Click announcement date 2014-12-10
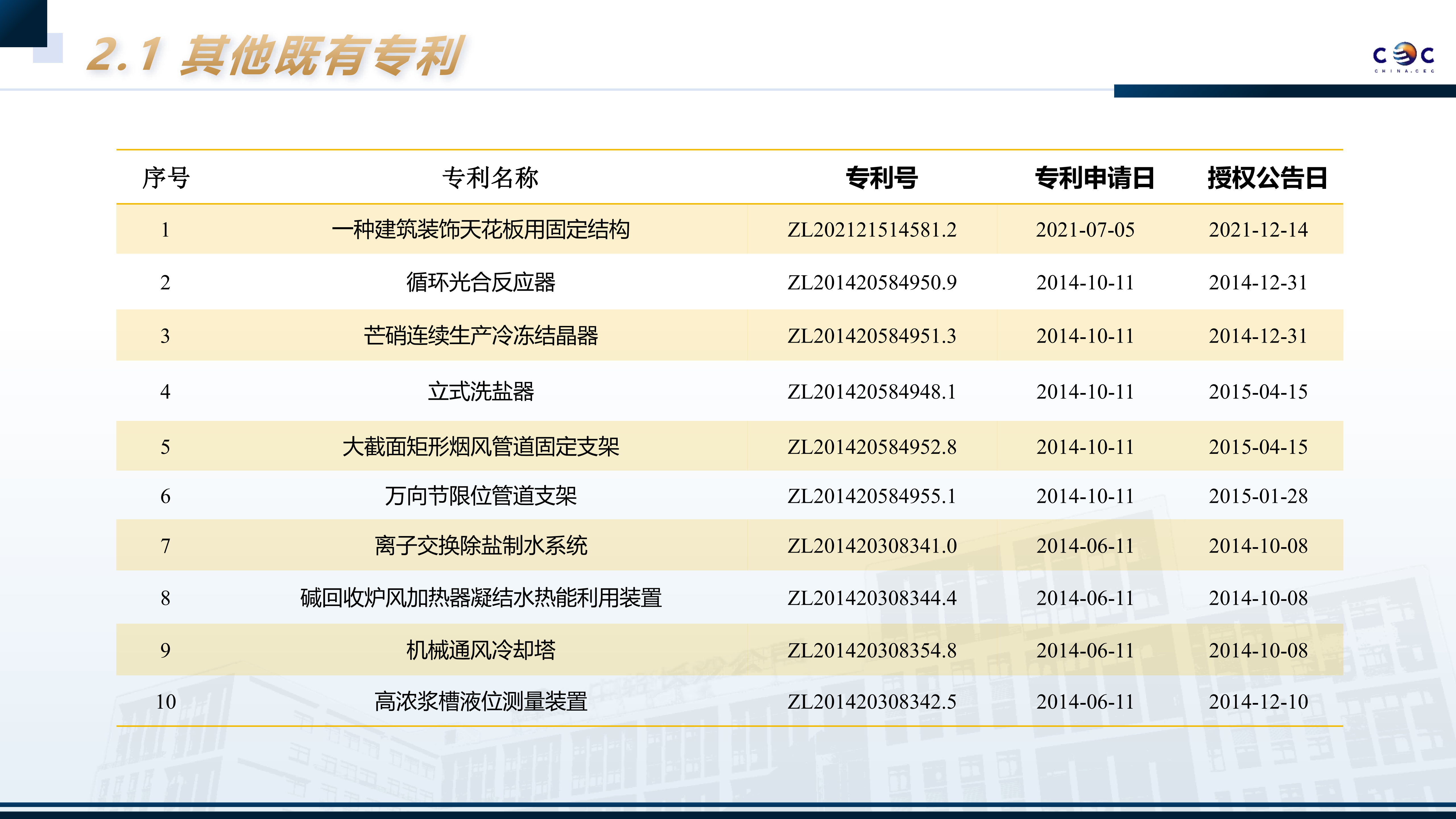1456x819 pixels. point(1258,702)
